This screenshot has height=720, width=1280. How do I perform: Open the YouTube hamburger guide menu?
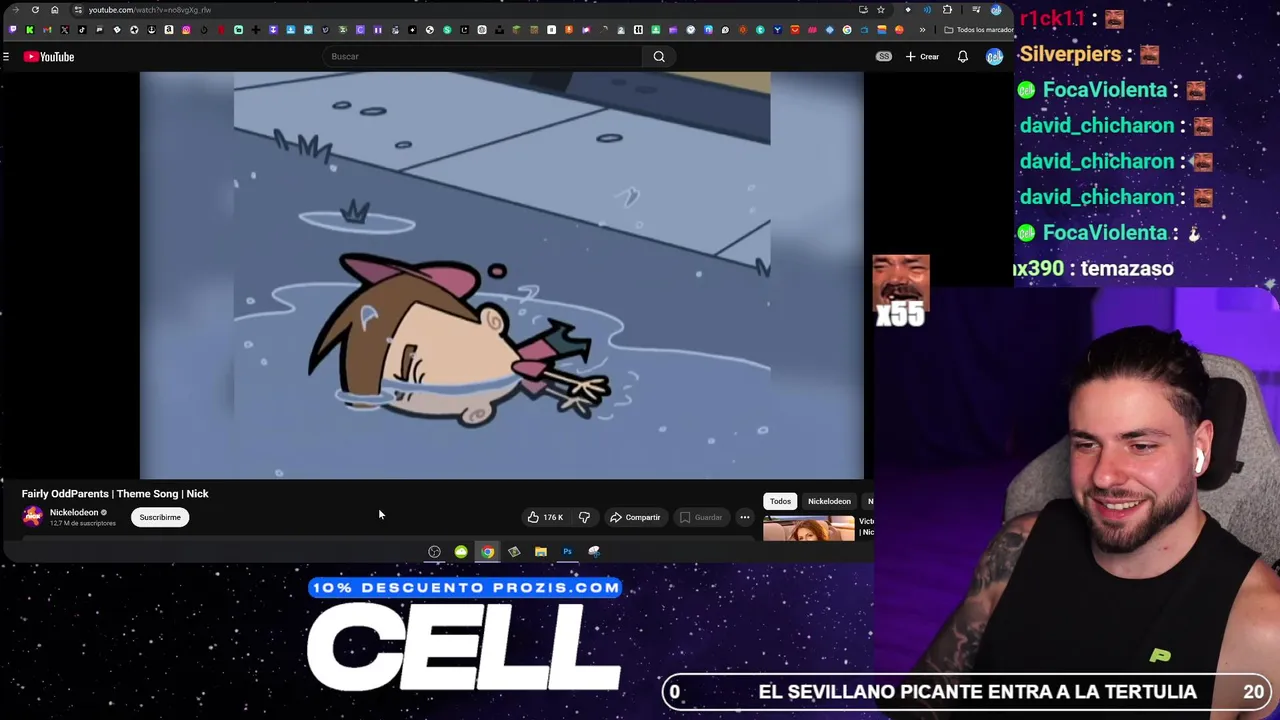click(6, 57)
